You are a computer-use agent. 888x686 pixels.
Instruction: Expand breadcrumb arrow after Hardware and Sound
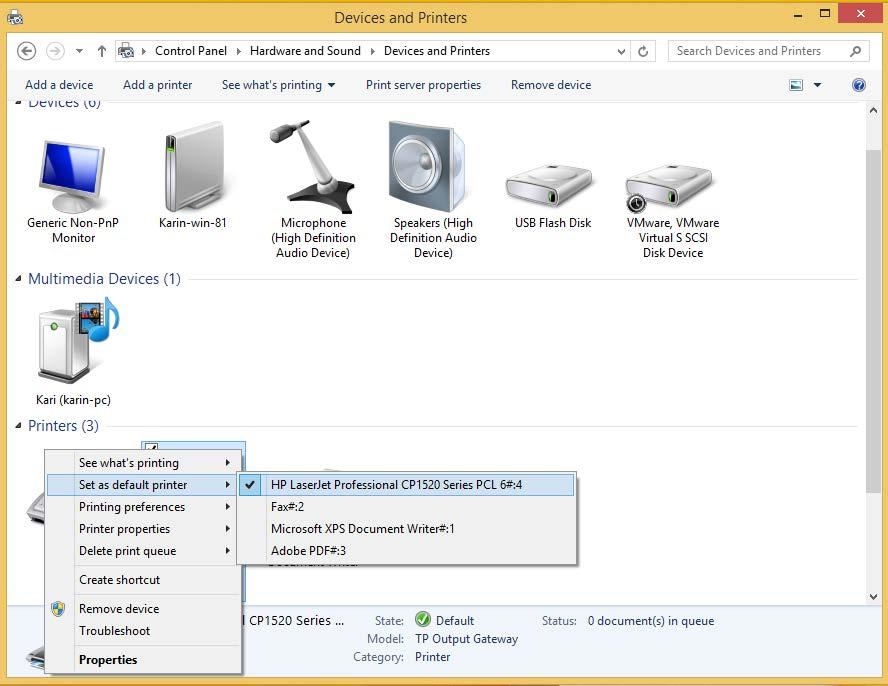372,52
